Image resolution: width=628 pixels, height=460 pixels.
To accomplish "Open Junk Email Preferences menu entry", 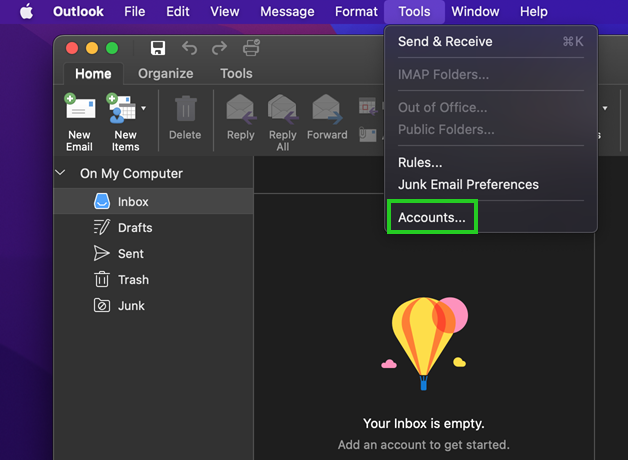I will [x=468, y=184].
